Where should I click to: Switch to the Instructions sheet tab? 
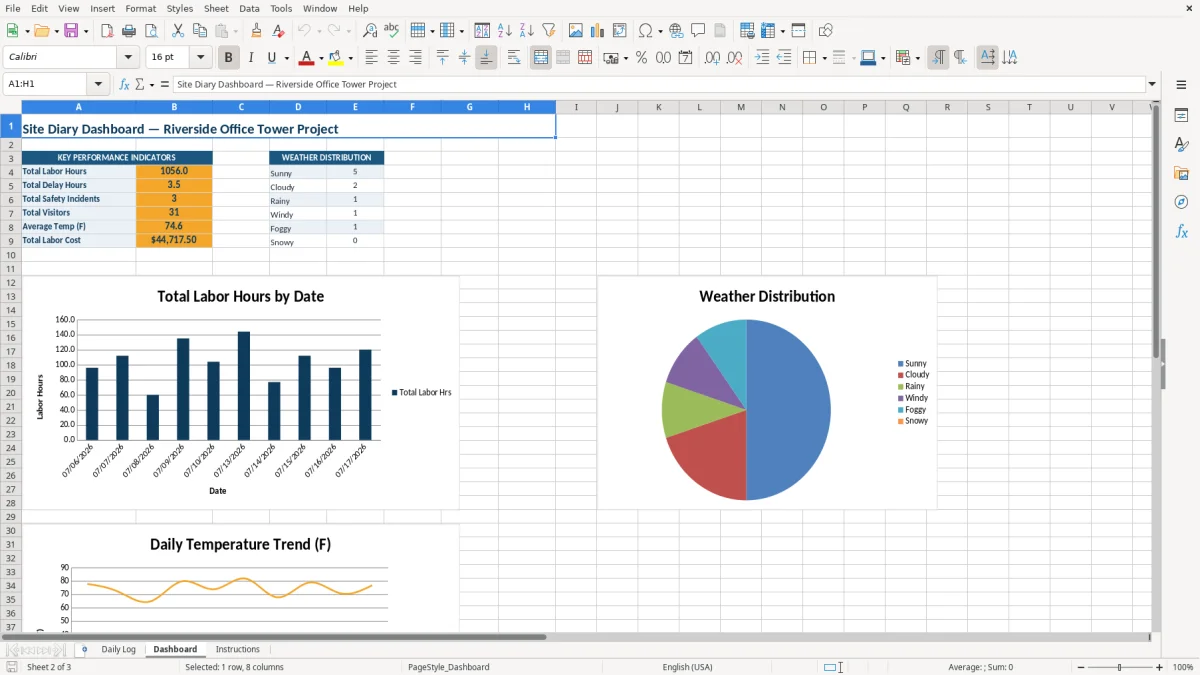click(x=237, y=649)
